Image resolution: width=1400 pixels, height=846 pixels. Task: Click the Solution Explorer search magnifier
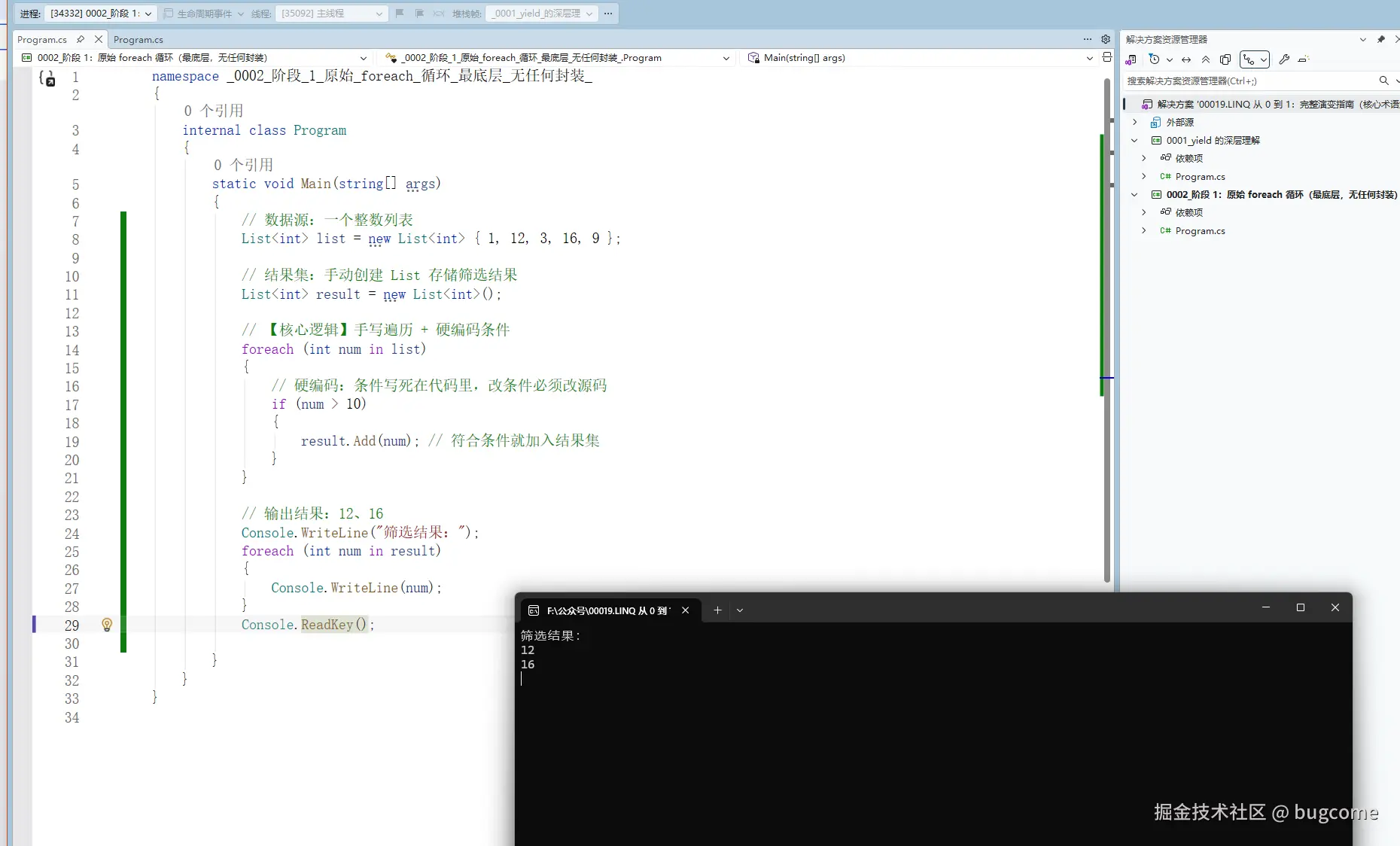(x=1383, y=81)
